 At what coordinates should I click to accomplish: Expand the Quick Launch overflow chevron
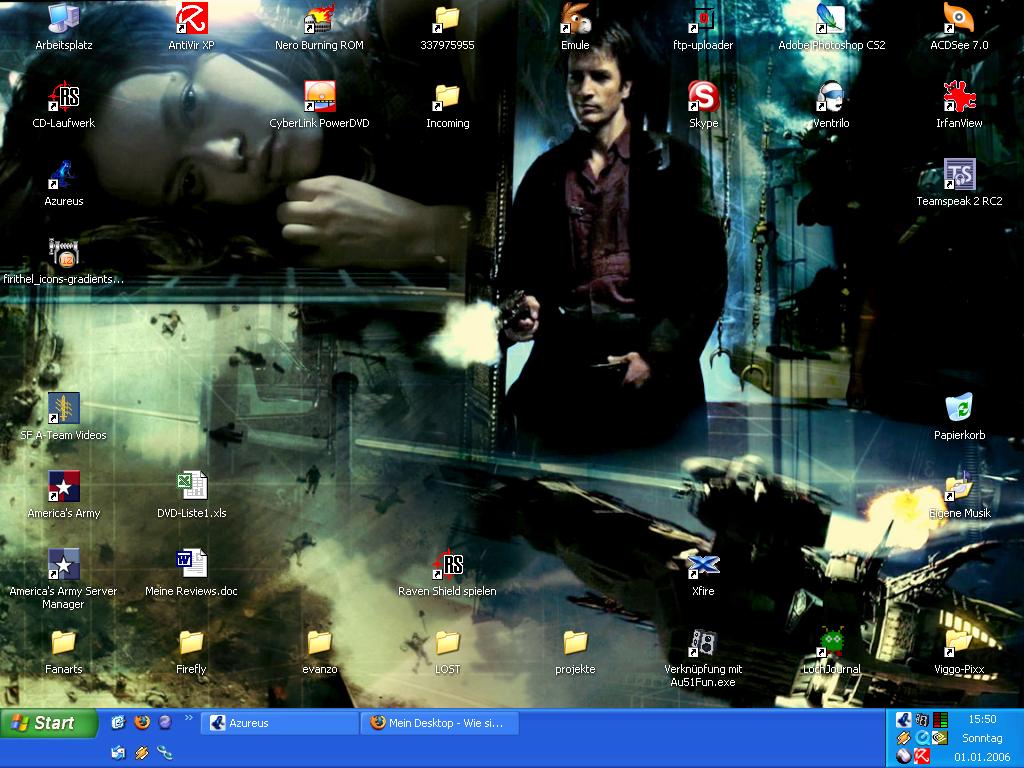(187, 717)
